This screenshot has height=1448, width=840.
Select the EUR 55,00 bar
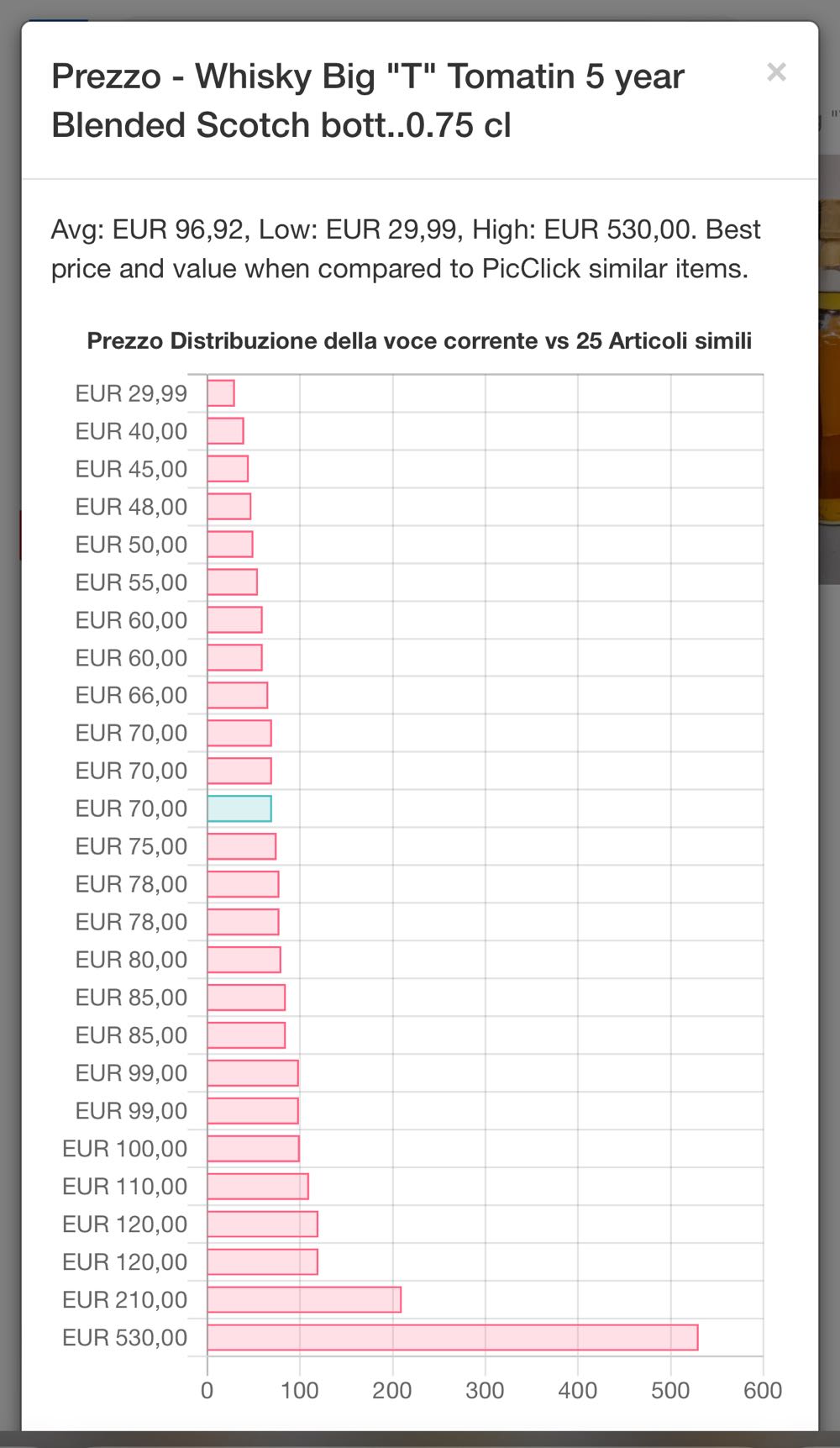pos(233,582)
